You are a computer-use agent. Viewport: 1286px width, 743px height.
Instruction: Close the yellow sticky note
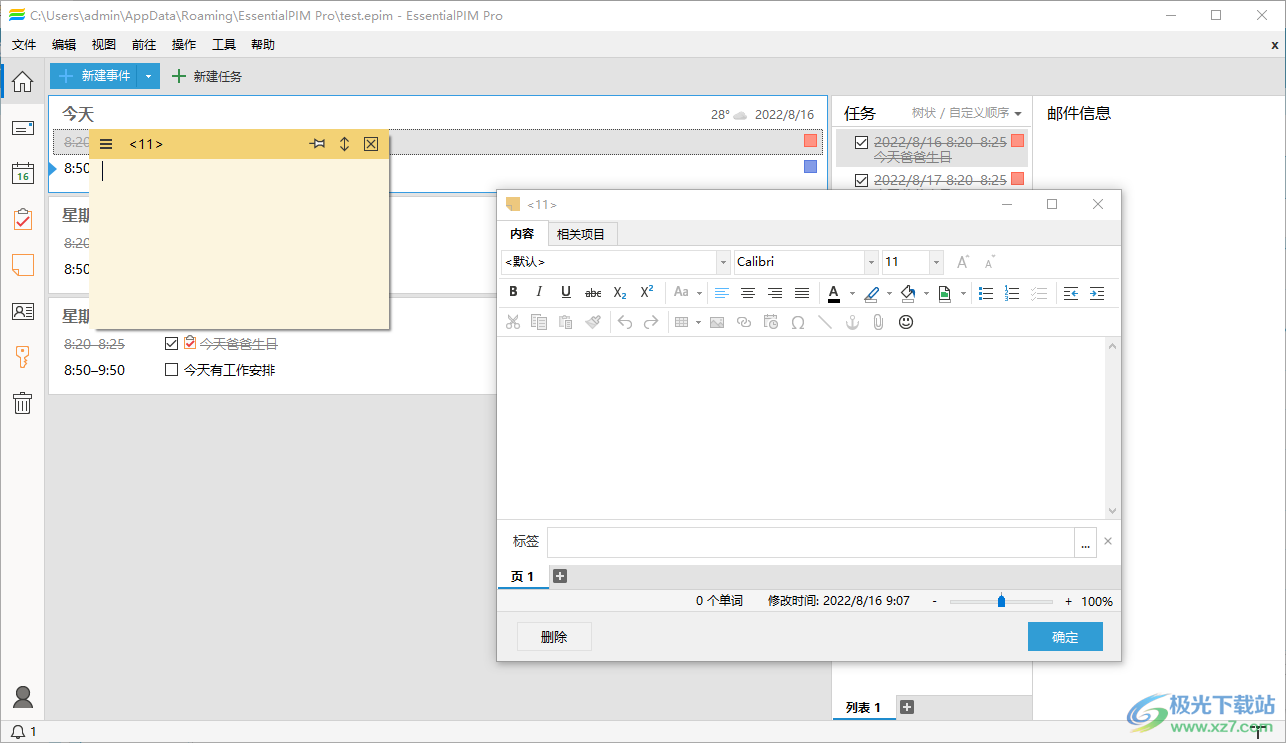tap(371, 144)
